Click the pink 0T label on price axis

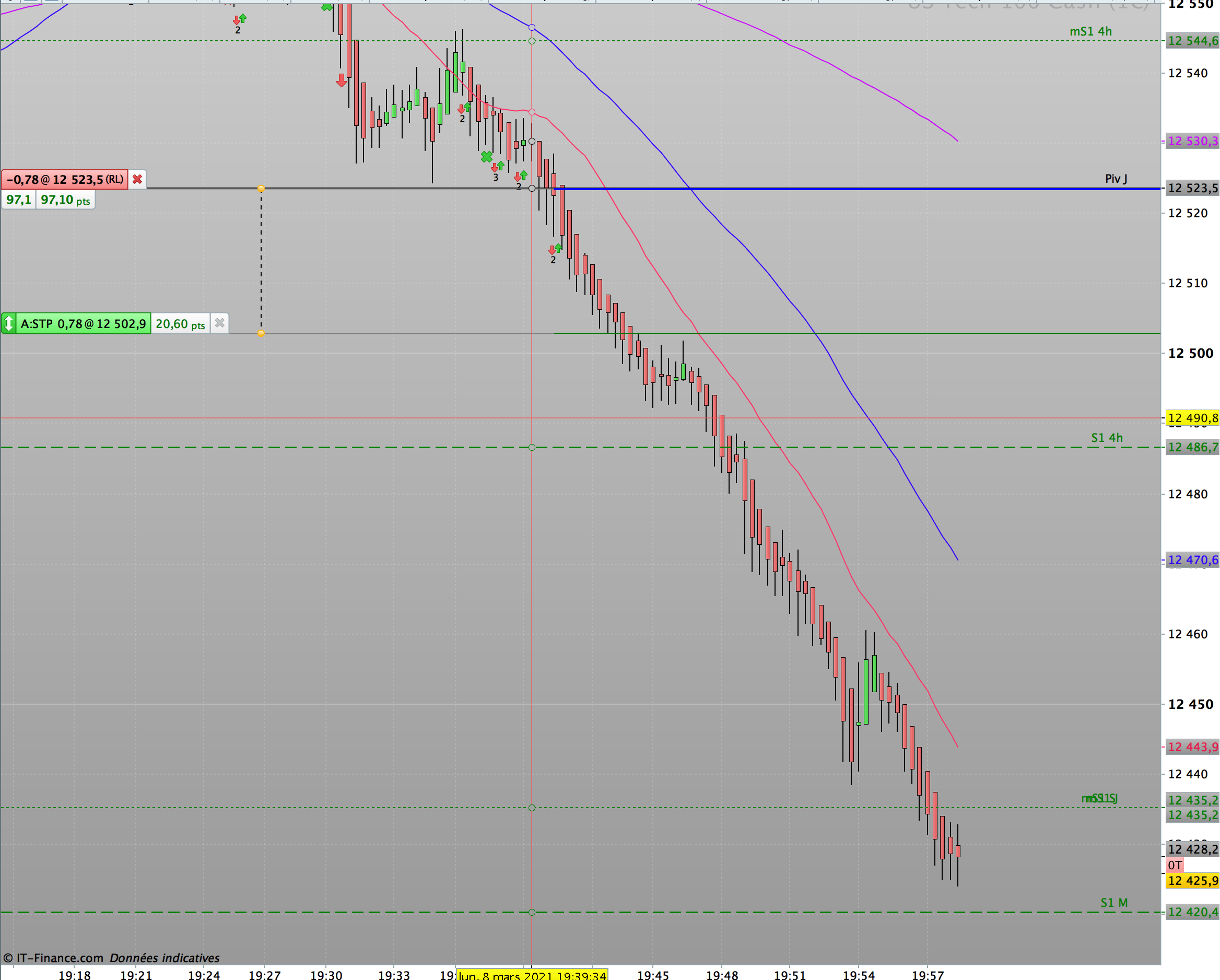point(1175,865)
